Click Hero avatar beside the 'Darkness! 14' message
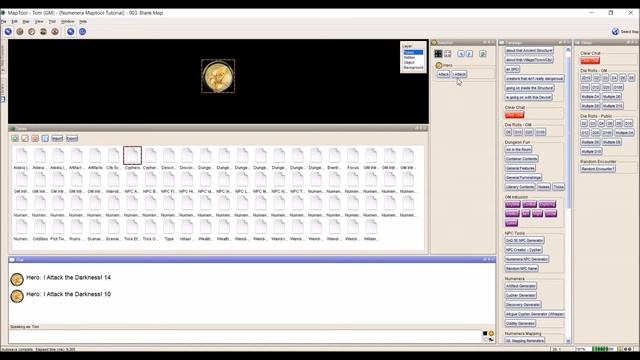 click(17, 280)
